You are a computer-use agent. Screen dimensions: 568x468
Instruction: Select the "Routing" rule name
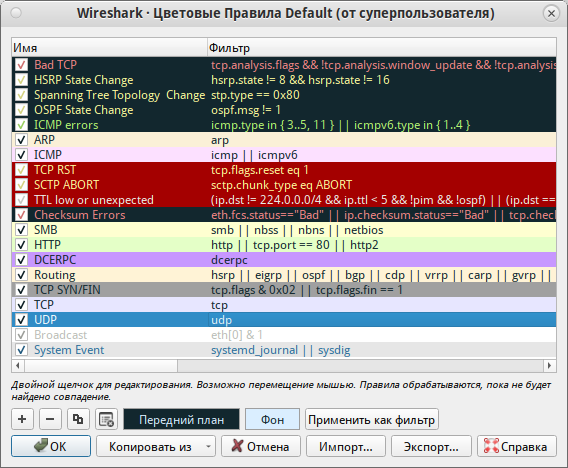(55, 275)
